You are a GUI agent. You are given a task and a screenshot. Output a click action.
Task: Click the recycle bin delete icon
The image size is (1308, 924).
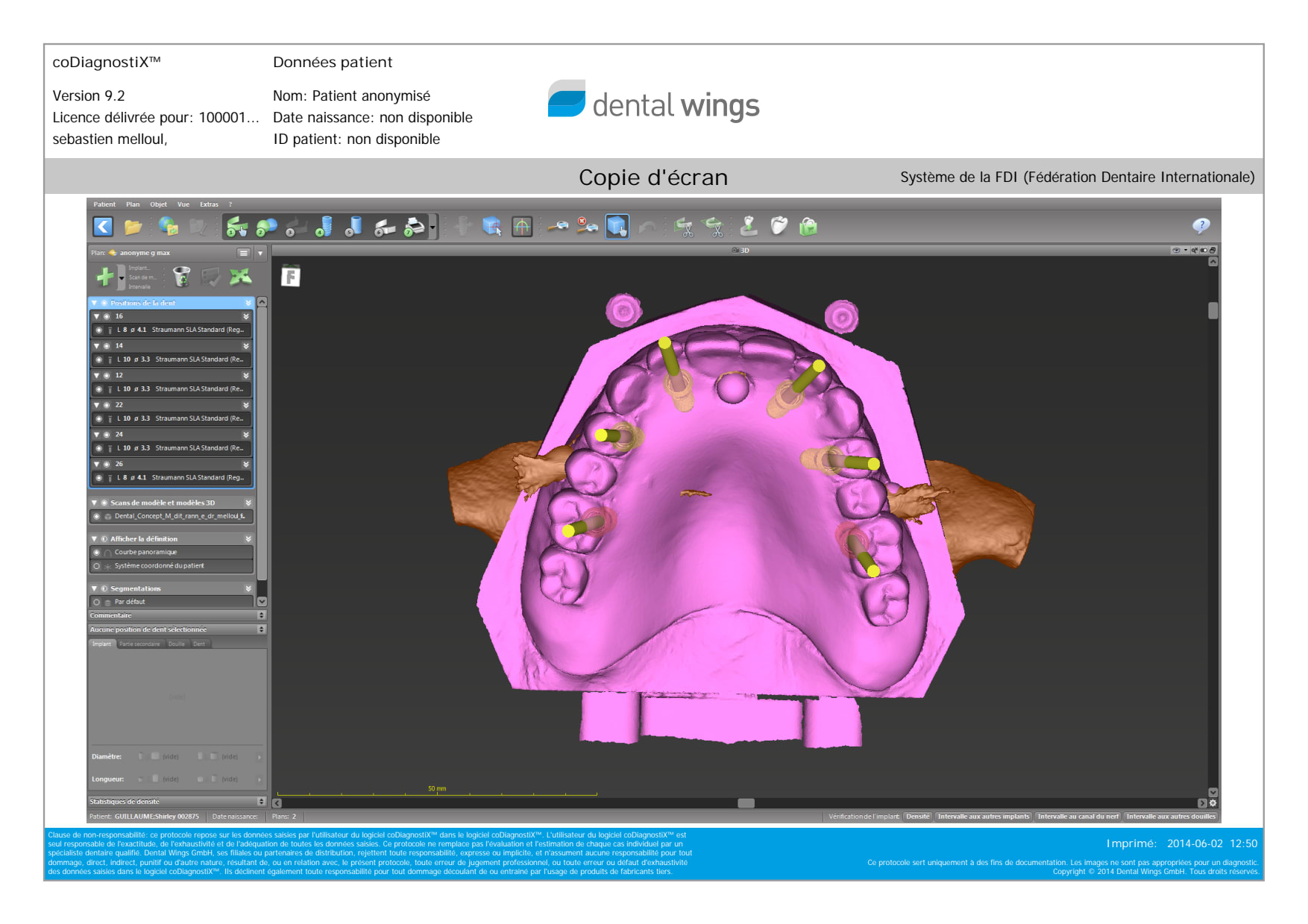point(181,277)
